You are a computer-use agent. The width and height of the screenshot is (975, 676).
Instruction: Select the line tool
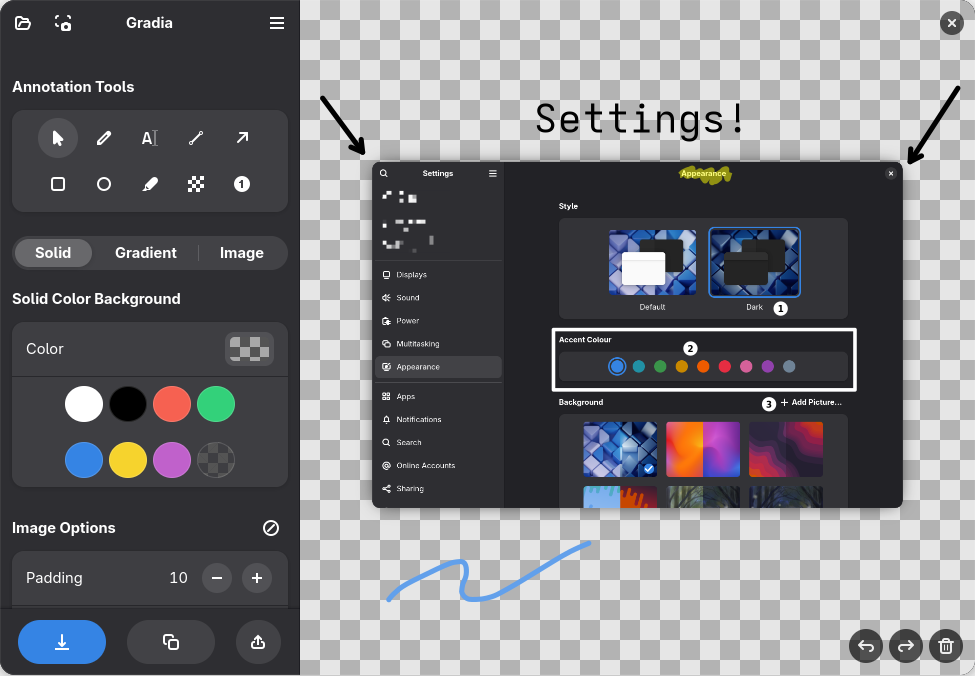click(x=196, y=137)
